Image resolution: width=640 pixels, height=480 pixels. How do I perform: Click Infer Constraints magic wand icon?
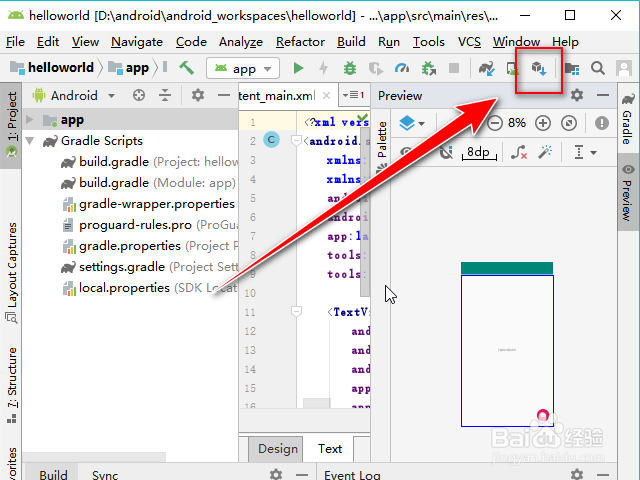(545, 153)
